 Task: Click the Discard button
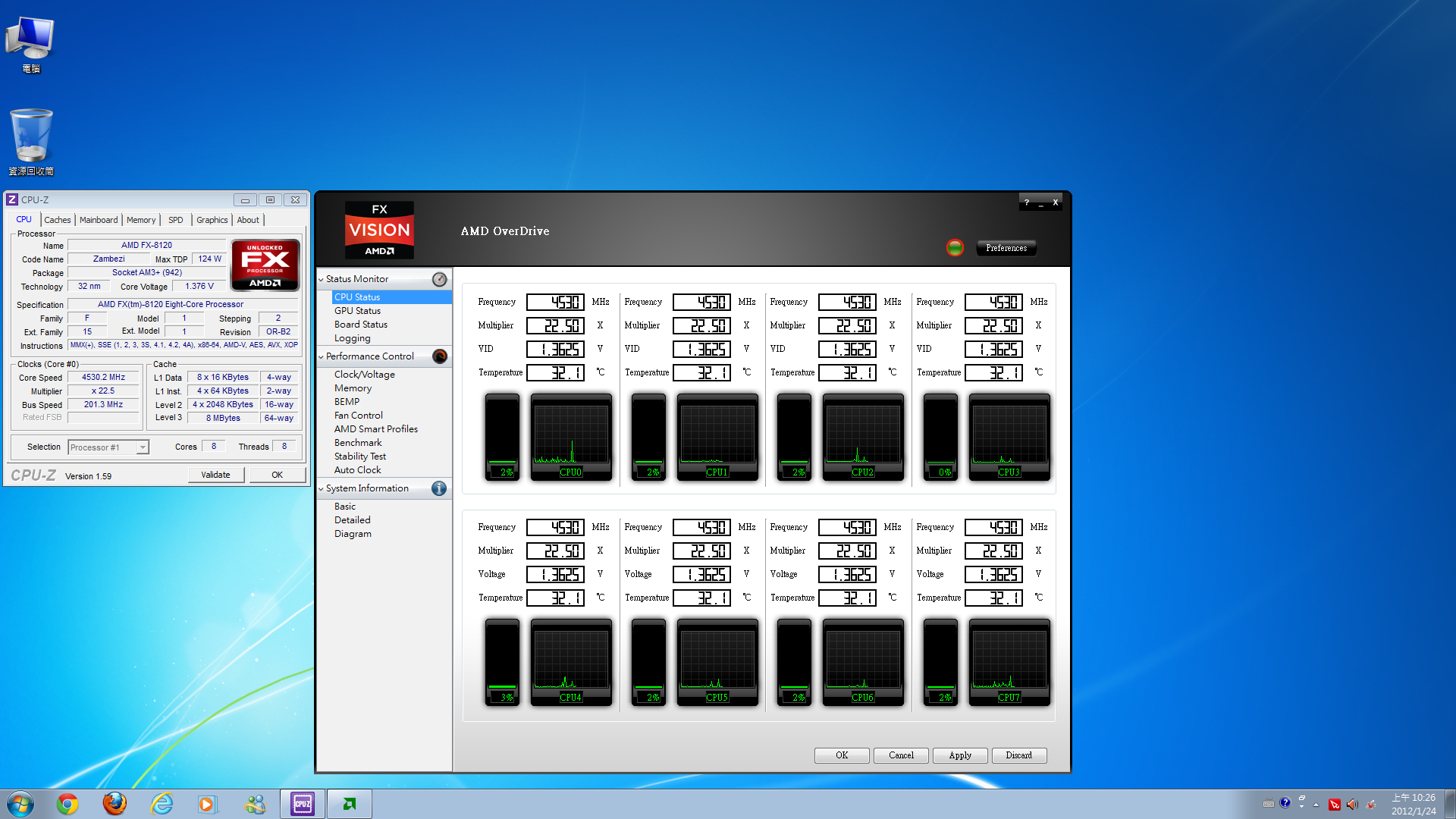[1019, 755]
